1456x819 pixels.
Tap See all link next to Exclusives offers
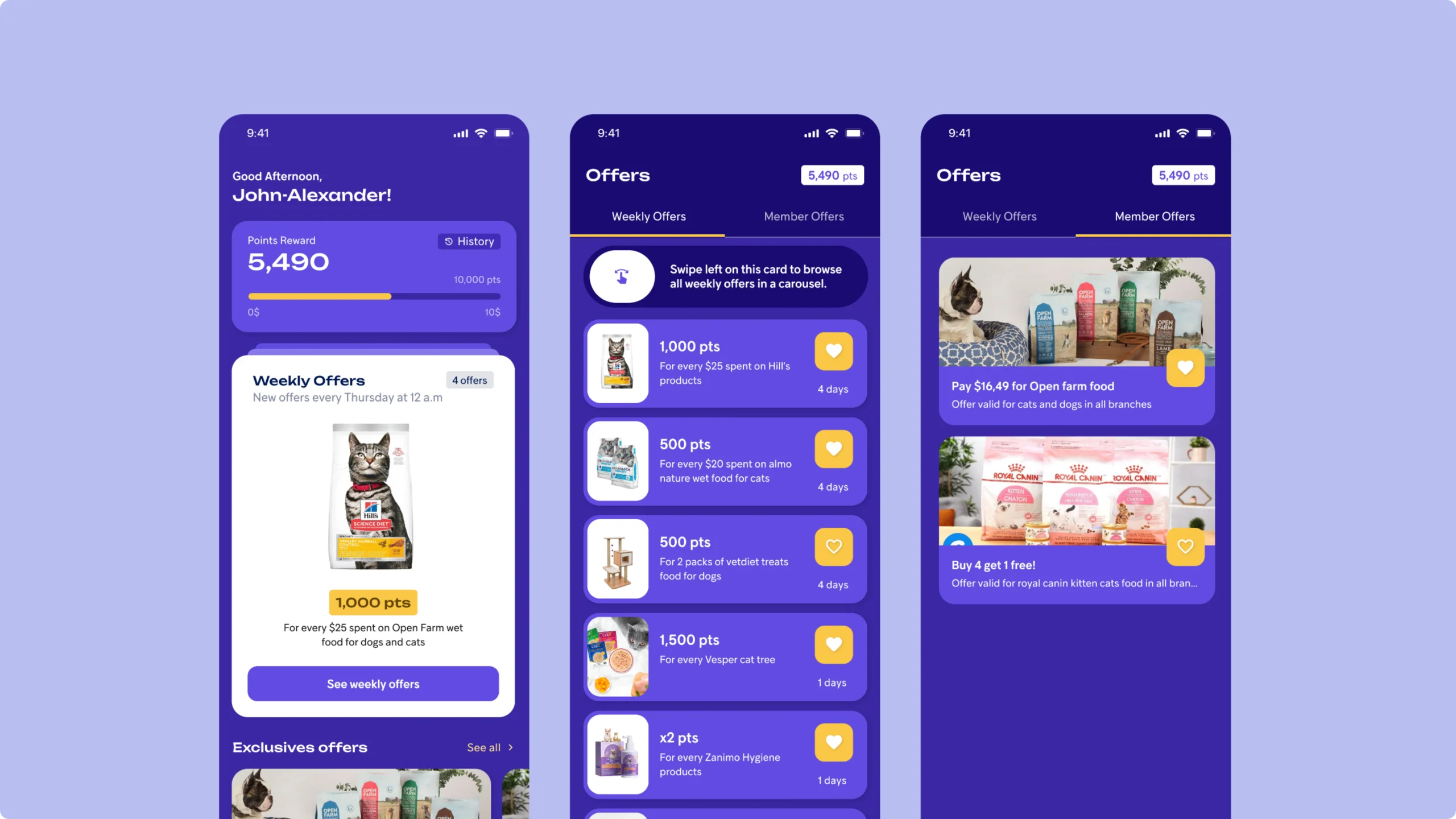point(490,747)
